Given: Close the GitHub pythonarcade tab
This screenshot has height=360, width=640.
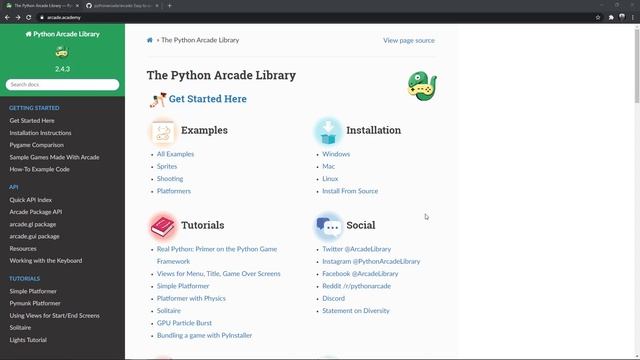Looking at the screenshot, I should click(157, 6).
